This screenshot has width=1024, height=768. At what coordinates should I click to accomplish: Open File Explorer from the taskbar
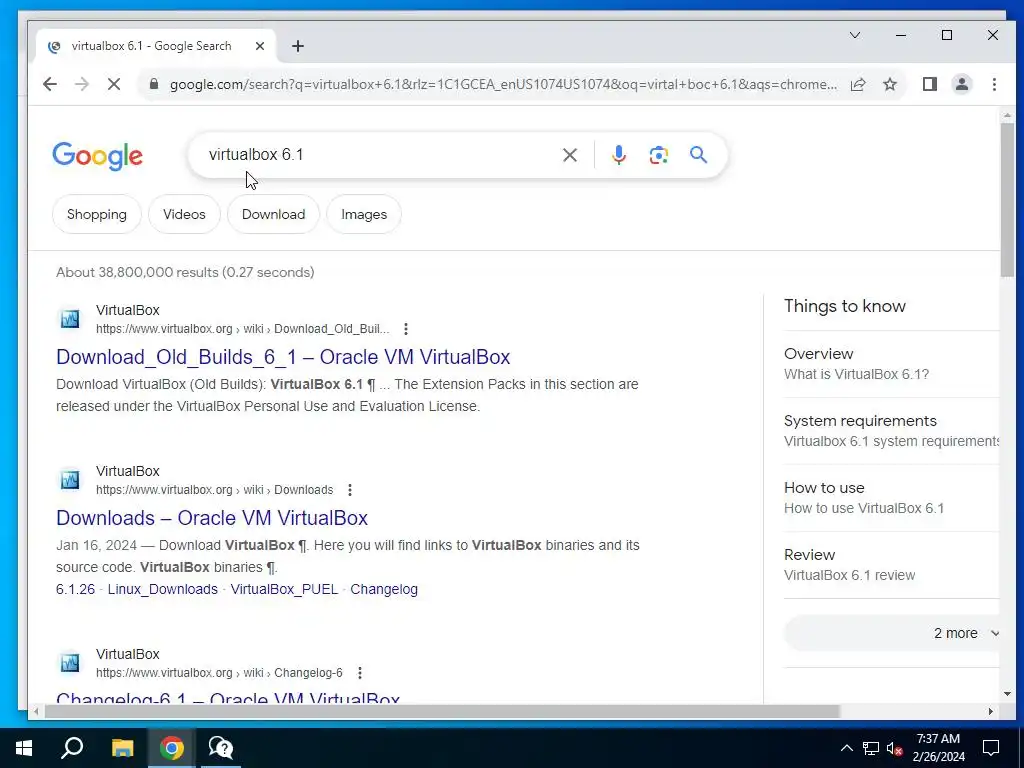122,748
